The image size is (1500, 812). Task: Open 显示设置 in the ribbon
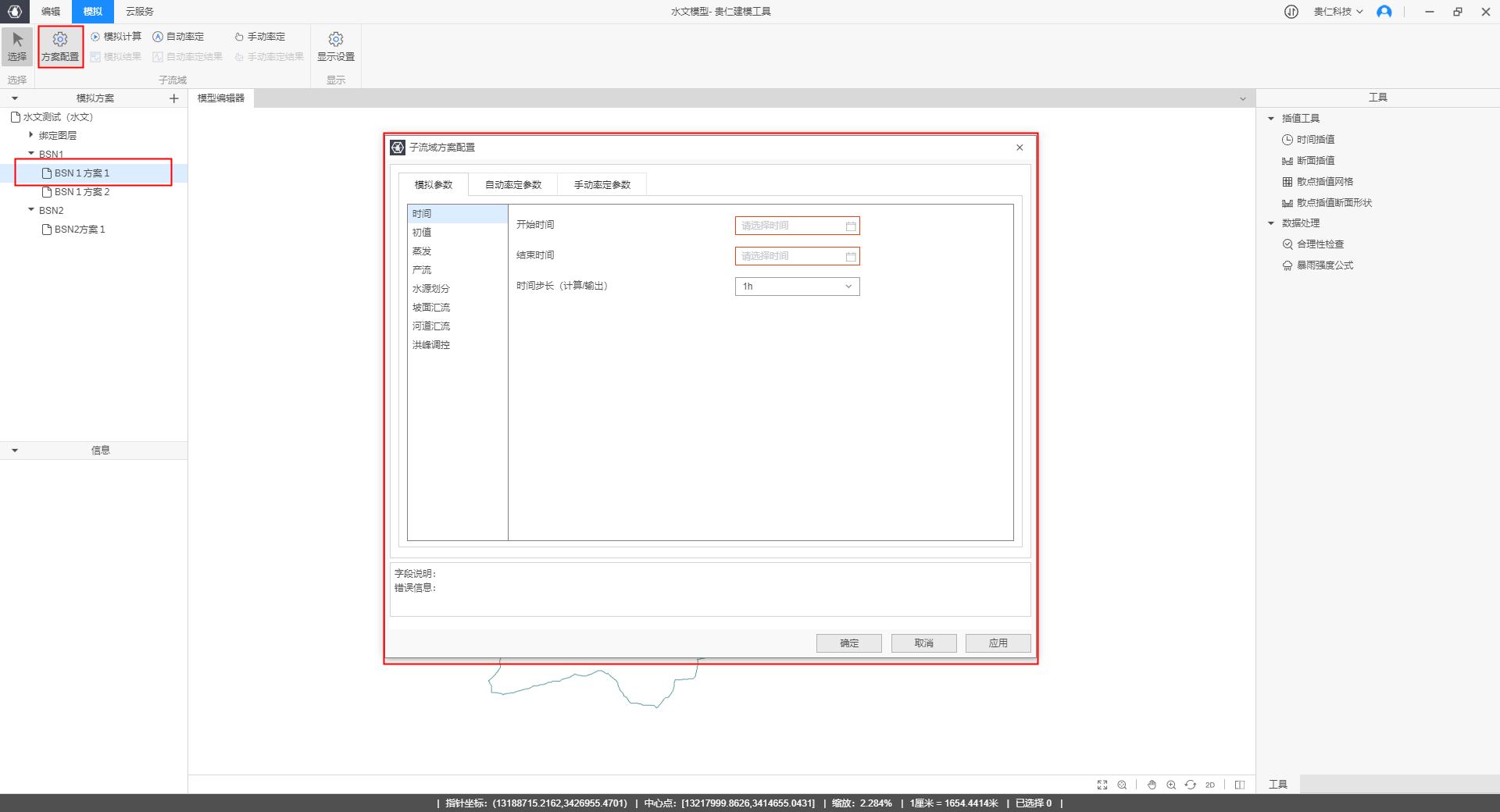pos(336,46)
